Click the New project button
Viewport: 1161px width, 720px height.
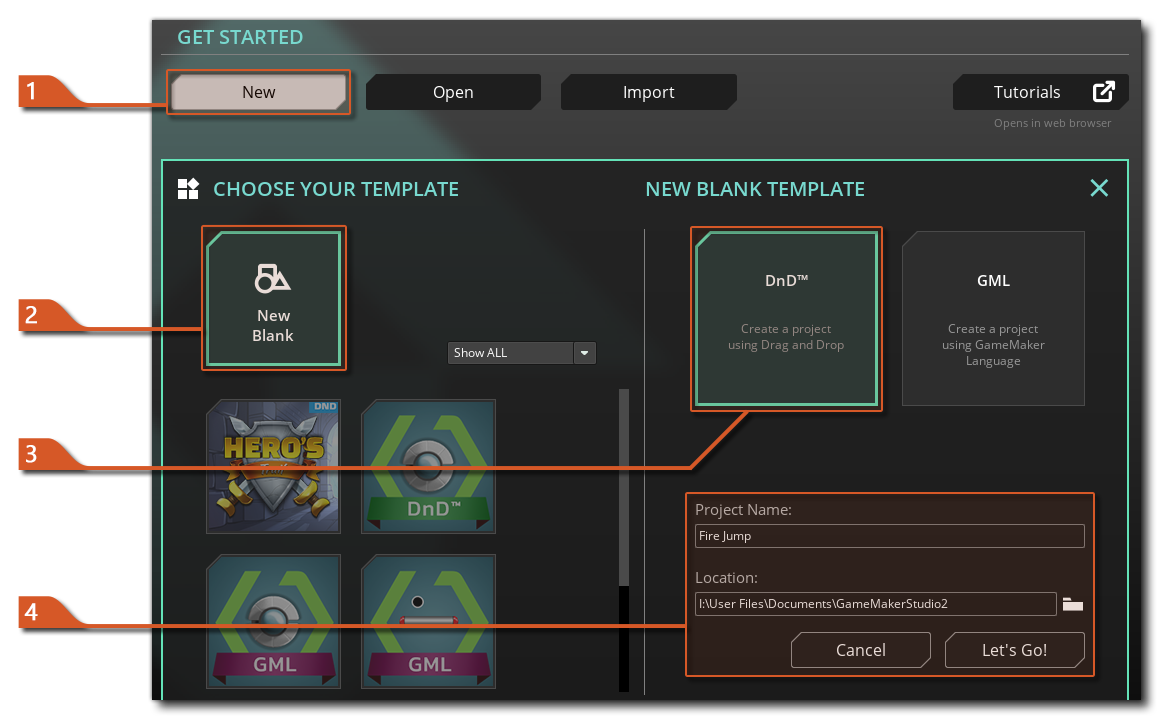(x=258, y=92)
